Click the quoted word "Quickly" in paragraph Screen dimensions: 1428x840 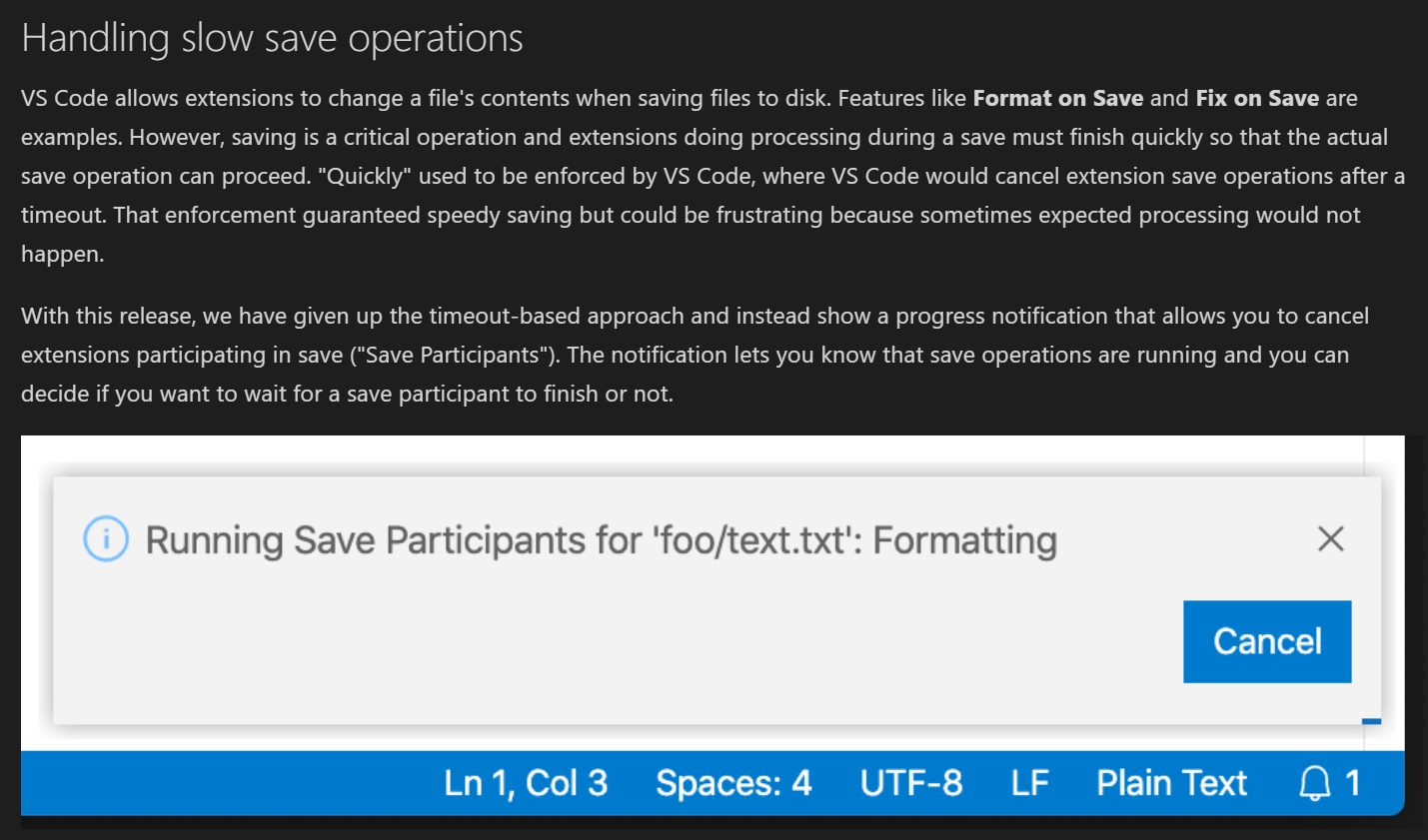pyautogui.click(x=365, y=176)
